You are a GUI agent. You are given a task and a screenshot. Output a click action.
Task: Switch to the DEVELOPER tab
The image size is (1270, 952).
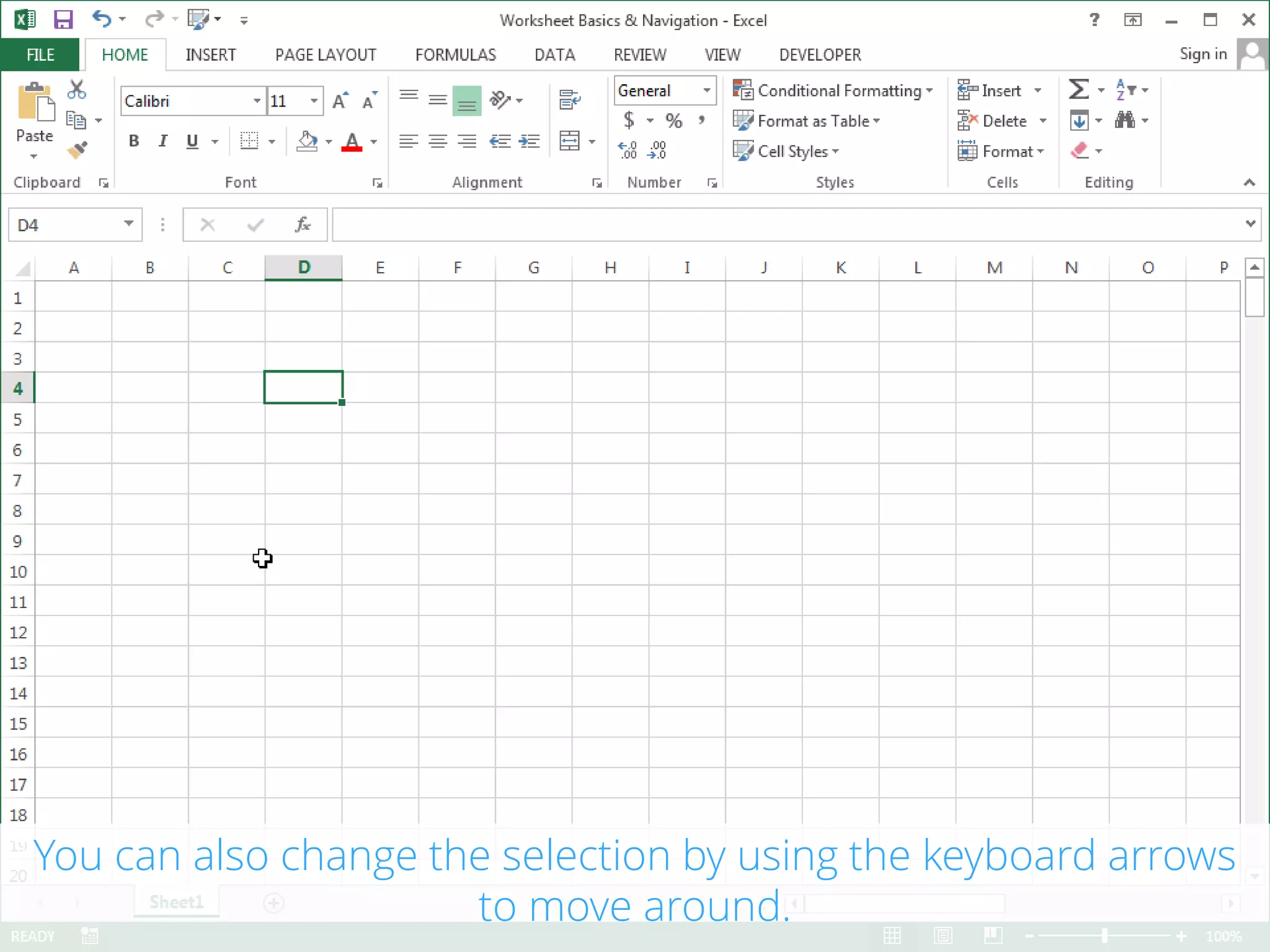click(820, 55)
